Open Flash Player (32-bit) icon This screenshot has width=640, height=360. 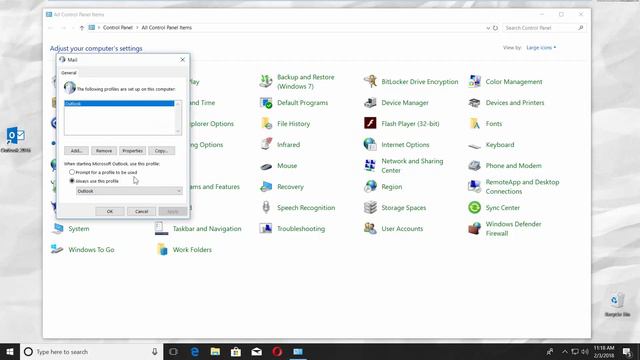(x=370, y=123)
